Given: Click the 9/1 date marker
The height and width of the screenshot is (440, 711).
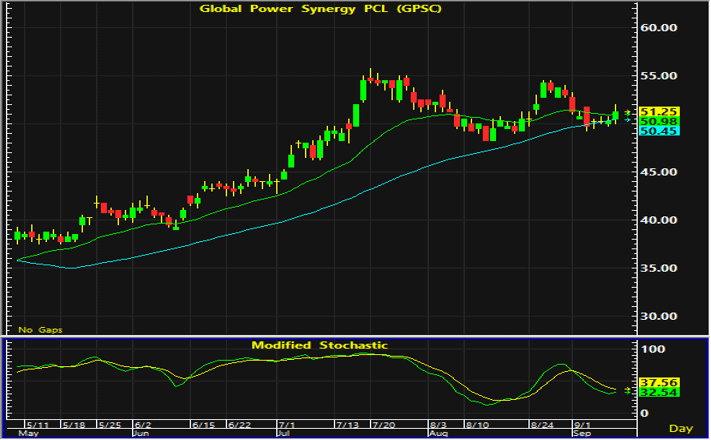Looking at the screenshot, I should (583, 425).
